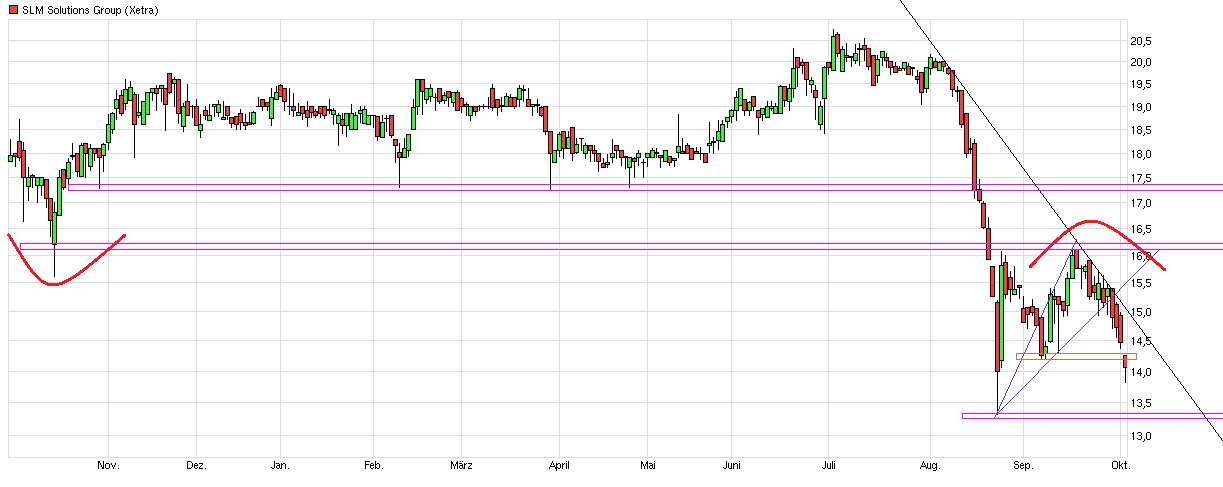Click the 14,5 price label on the price axis
The image size is (1223, 487).
pyautogui.click(x=1141, y=342)
